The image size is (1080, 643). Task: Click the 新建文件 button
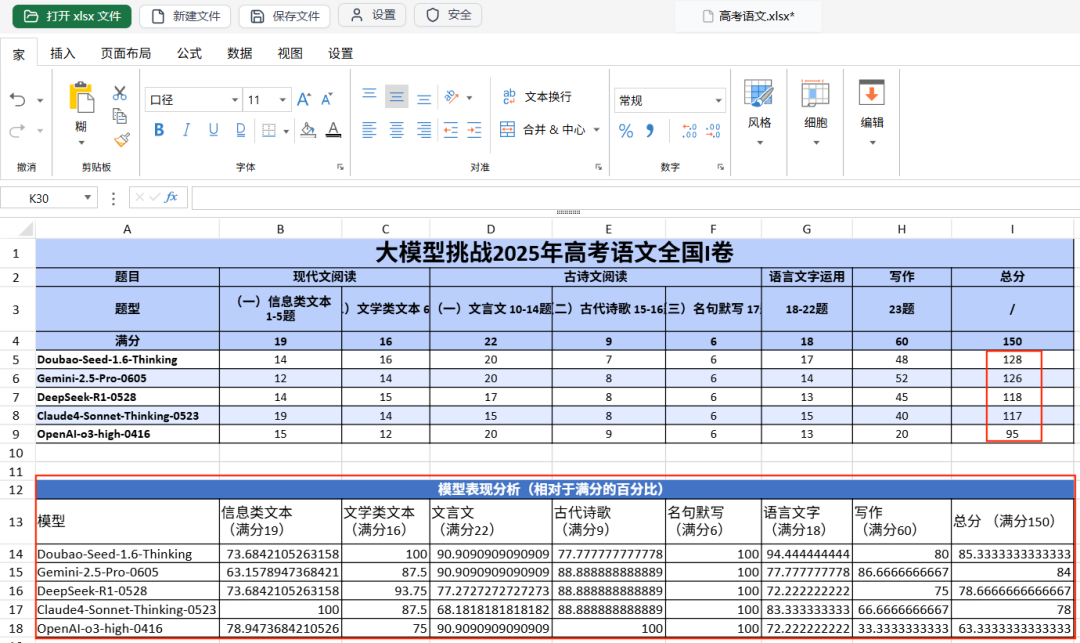(185, 15)
